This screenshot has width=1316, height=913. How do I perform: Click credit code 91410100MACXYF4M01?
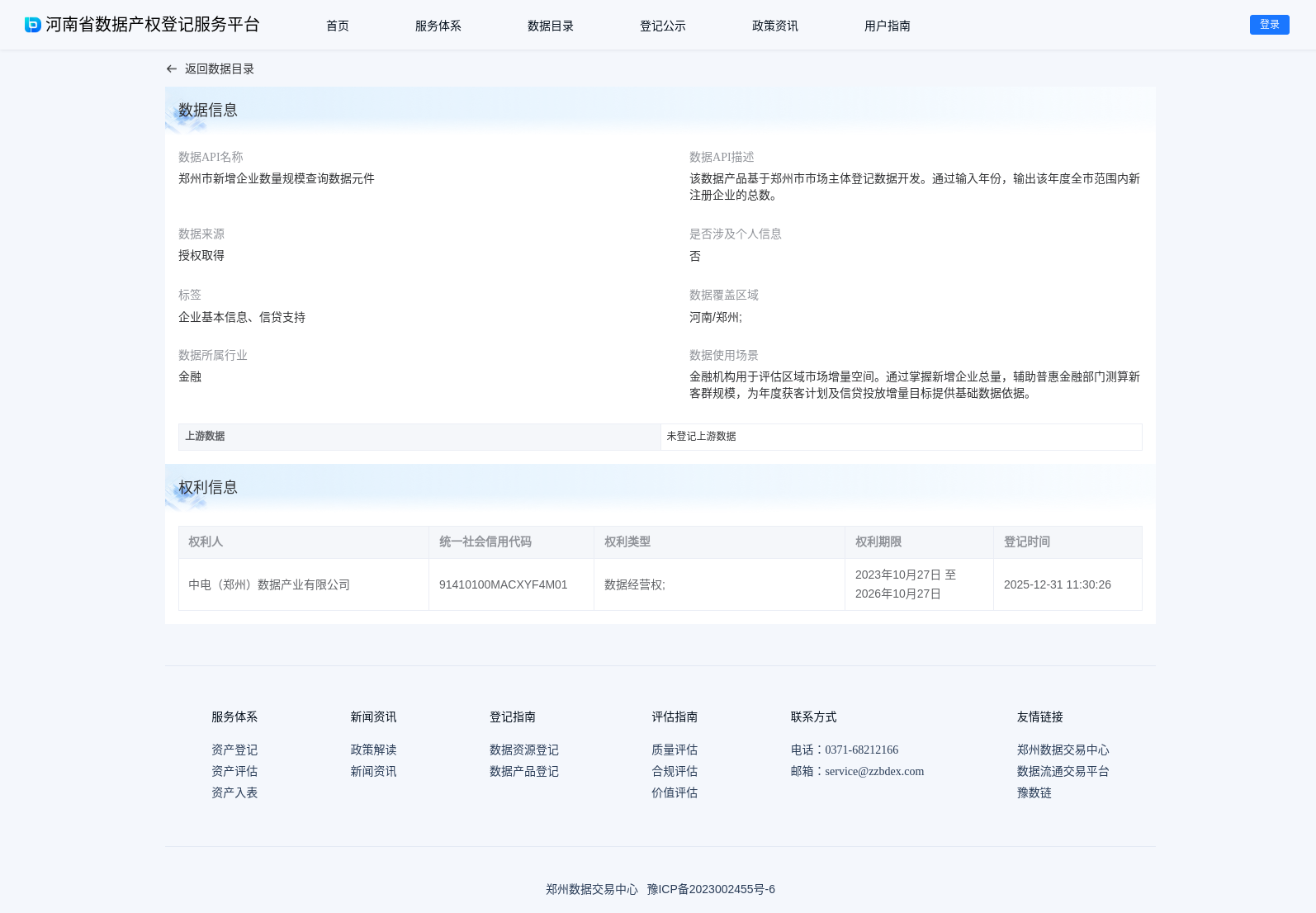click(503, 584)
